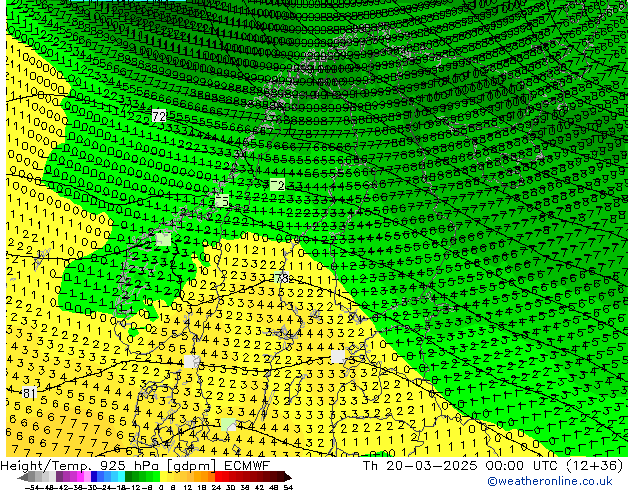The height and width of the screenshot is (490, 634).
Task: Pick the contour label 81 on the map
Action: click(x=29, y=393)
